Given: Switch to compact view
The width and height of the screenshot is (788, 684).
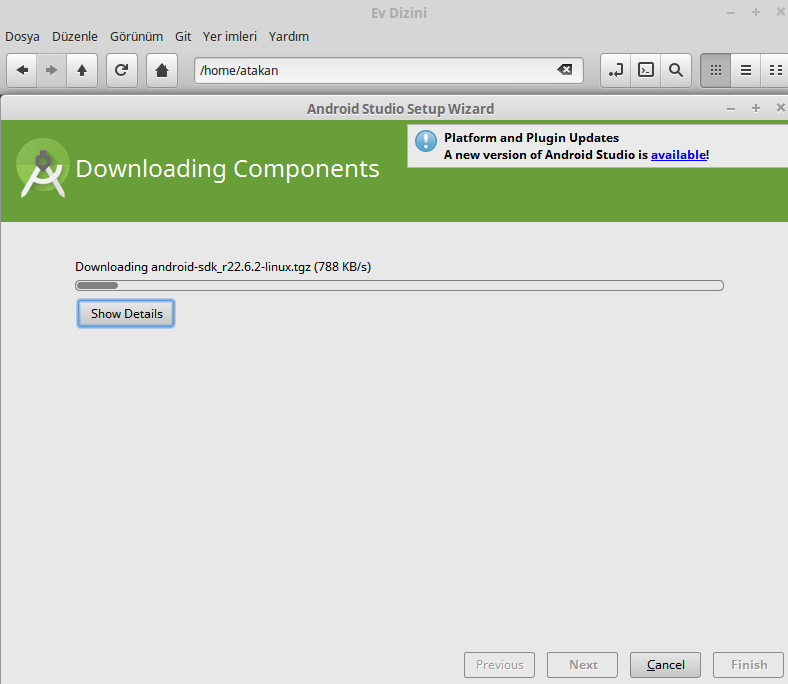Looking at the screenshot, I should click(775, 70).
